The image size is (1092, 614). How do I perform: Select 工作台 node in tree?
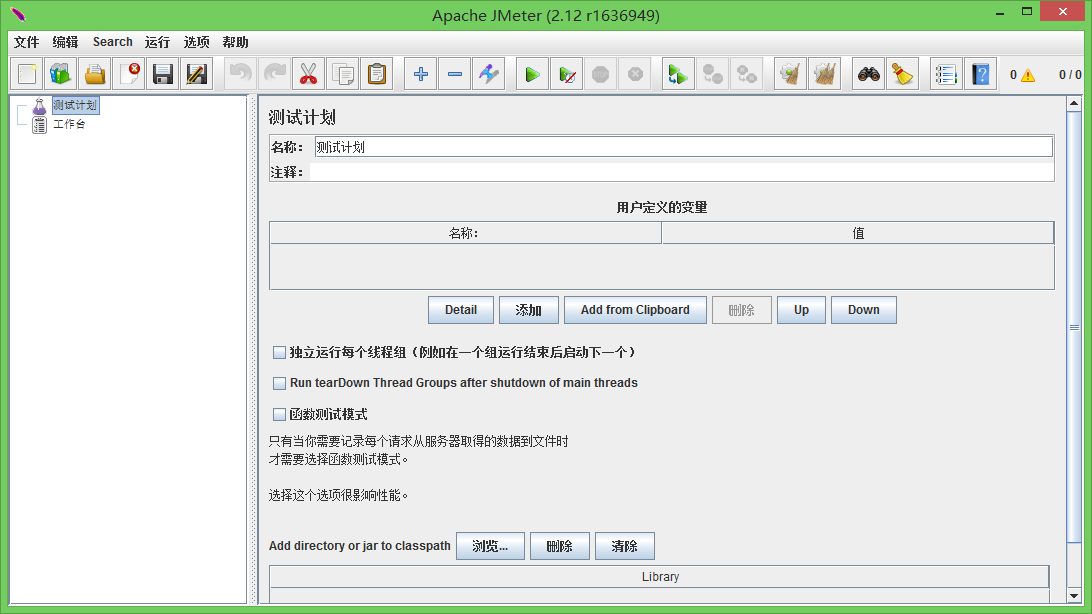click(69, 124)
